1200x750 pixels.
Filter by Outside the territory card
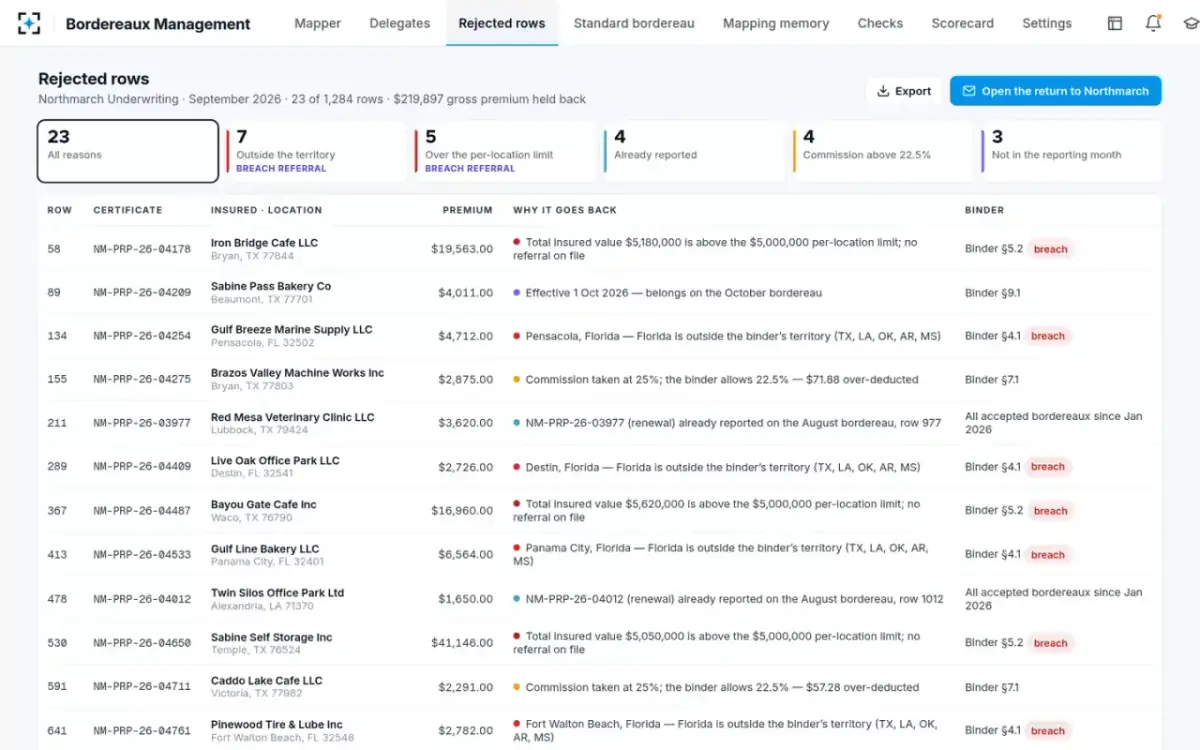point(317,151)
